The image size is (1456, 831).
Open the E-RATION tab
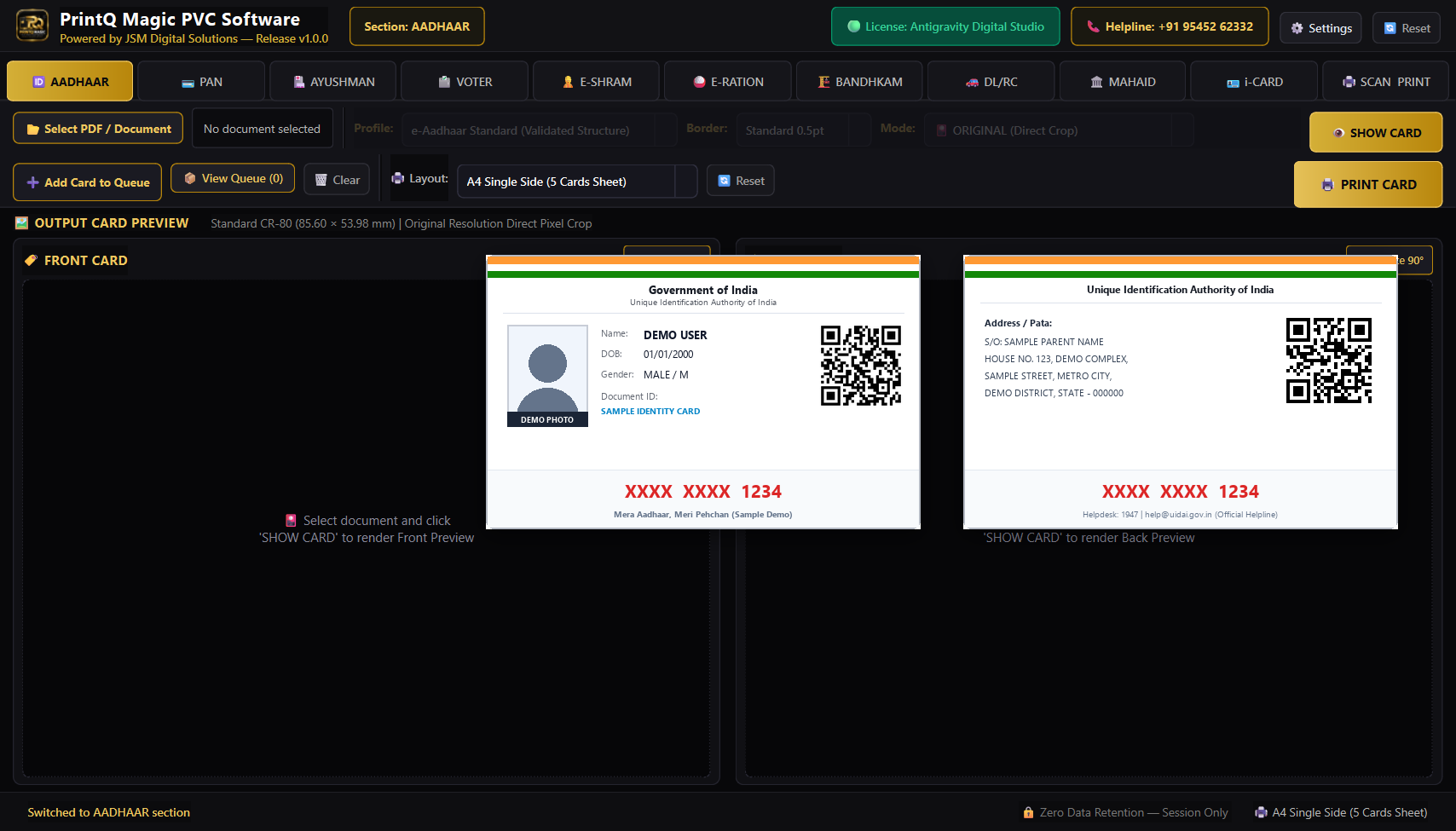pos(728,82)
